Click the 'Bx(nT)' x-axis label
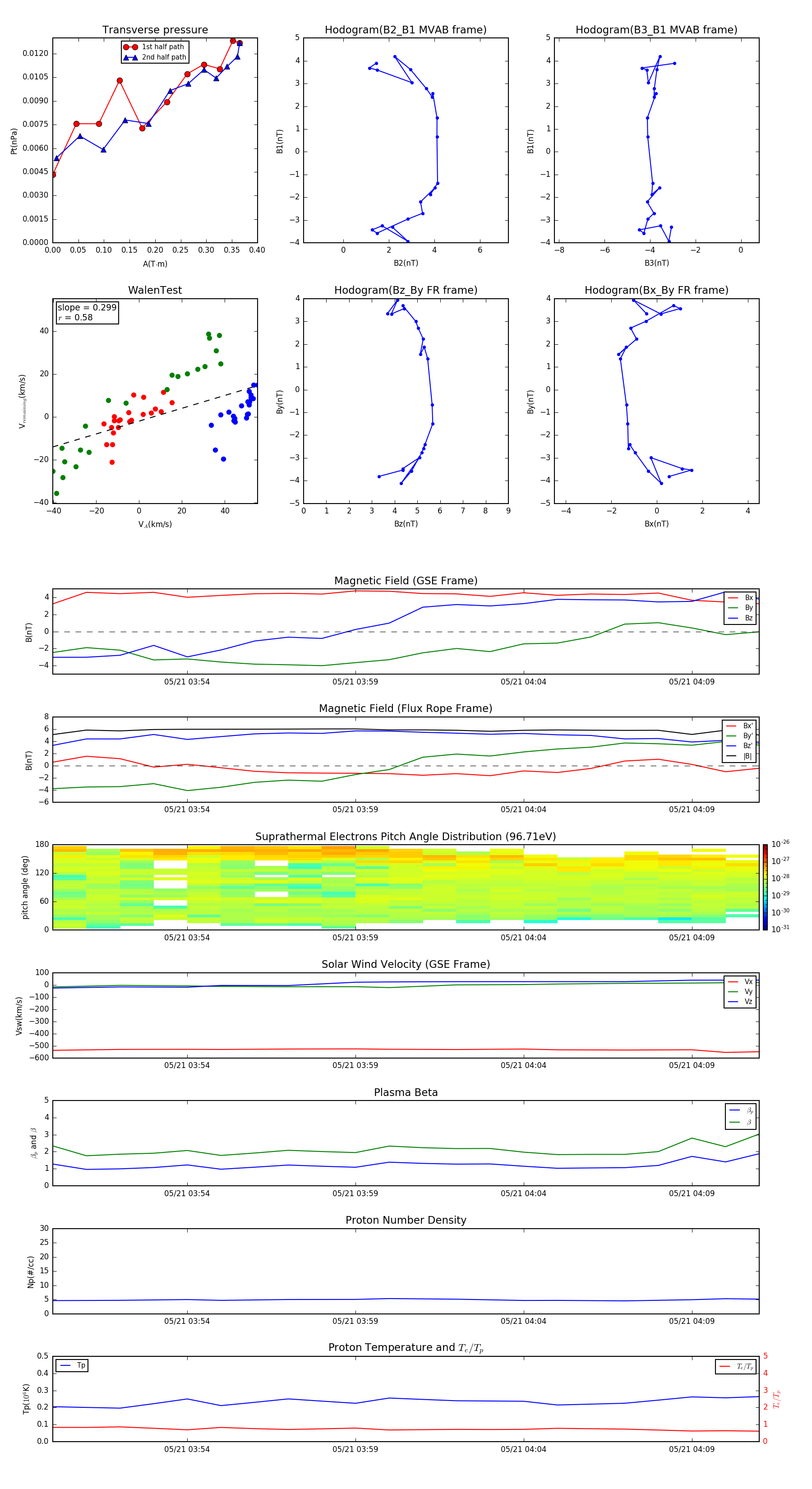The image size is (812, 1489). 656,524
